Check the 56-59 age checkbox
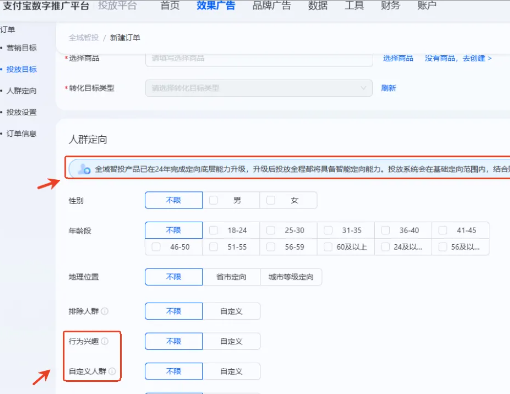Viewport: 510px width, 394px height. point(271,247)
